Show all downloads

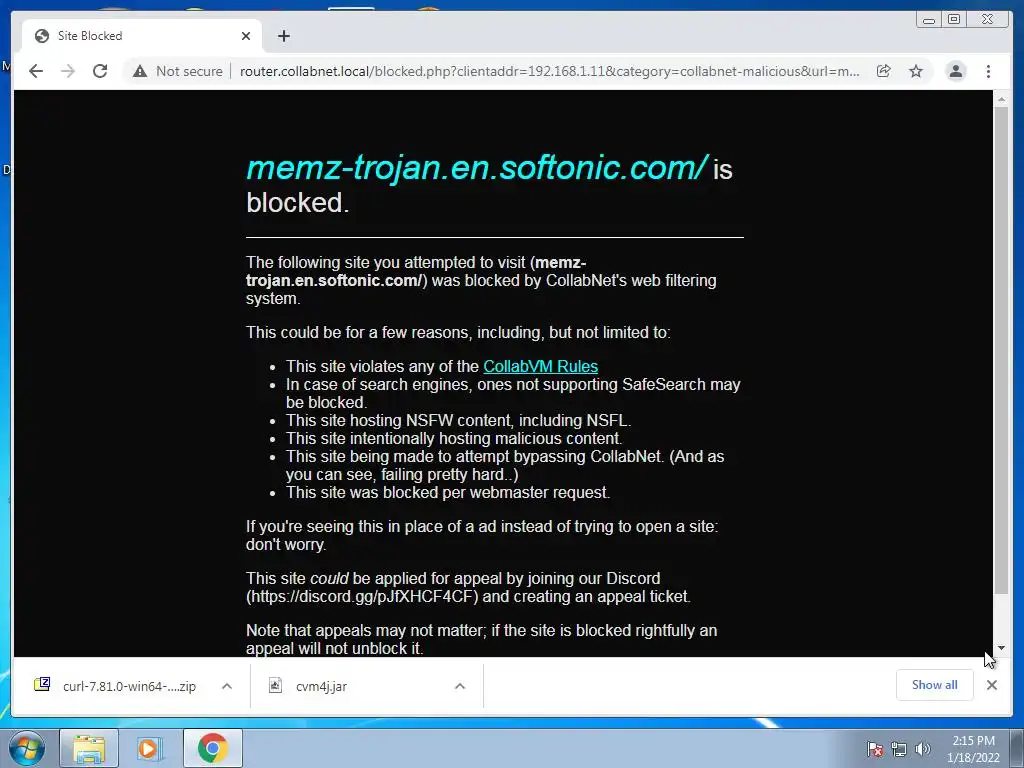pos(935,685)
